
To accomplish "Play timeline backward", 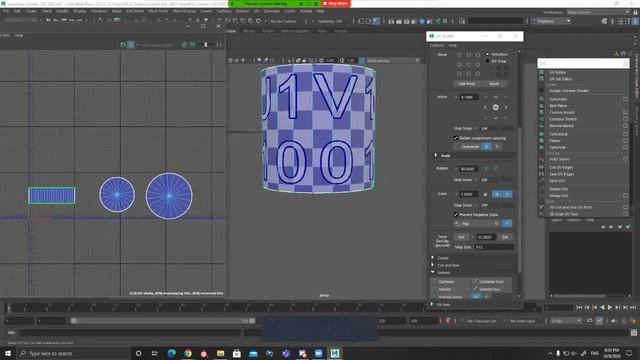I will click(602, 307).
